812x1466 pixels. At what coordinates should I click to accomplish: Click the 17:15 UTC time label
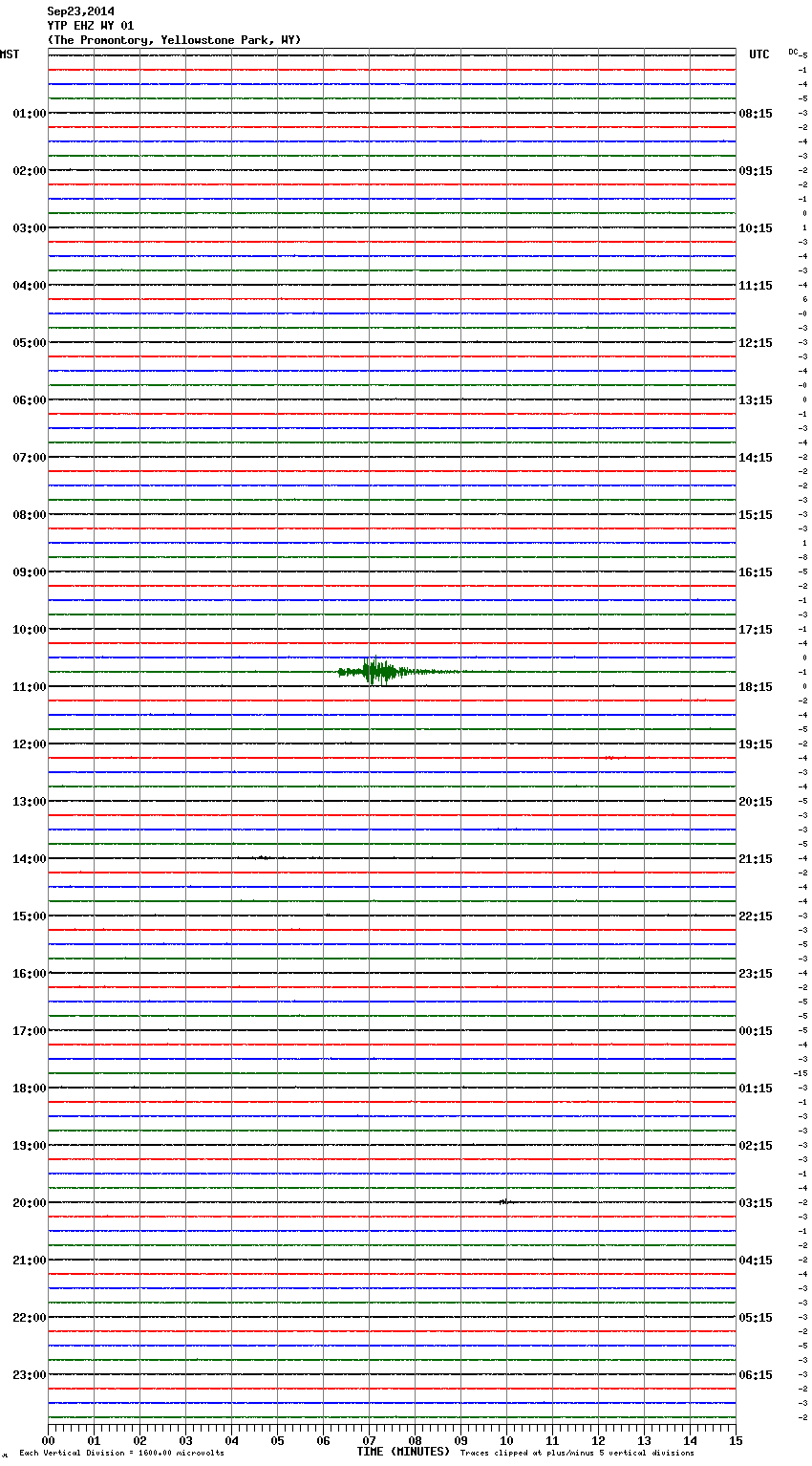[756, 630]
